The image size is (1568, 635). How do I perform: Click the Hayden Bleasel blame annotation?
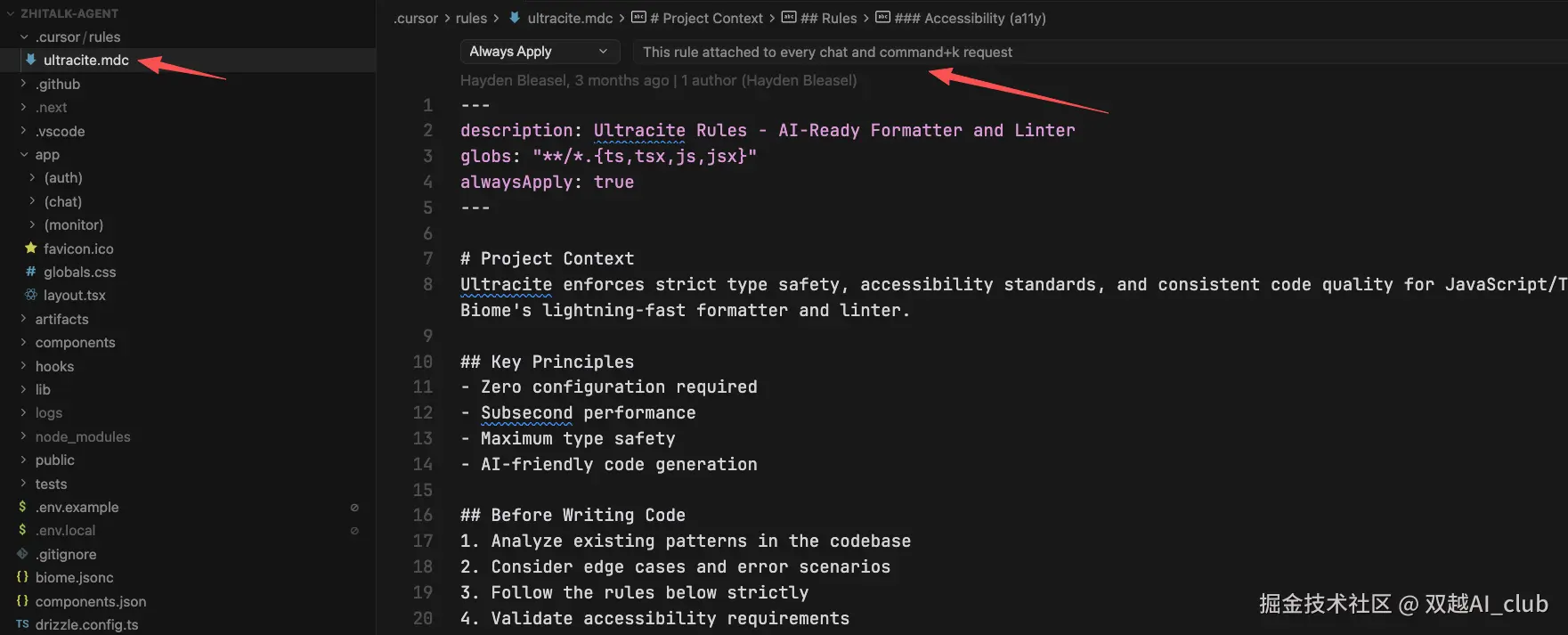coord(658,80)
